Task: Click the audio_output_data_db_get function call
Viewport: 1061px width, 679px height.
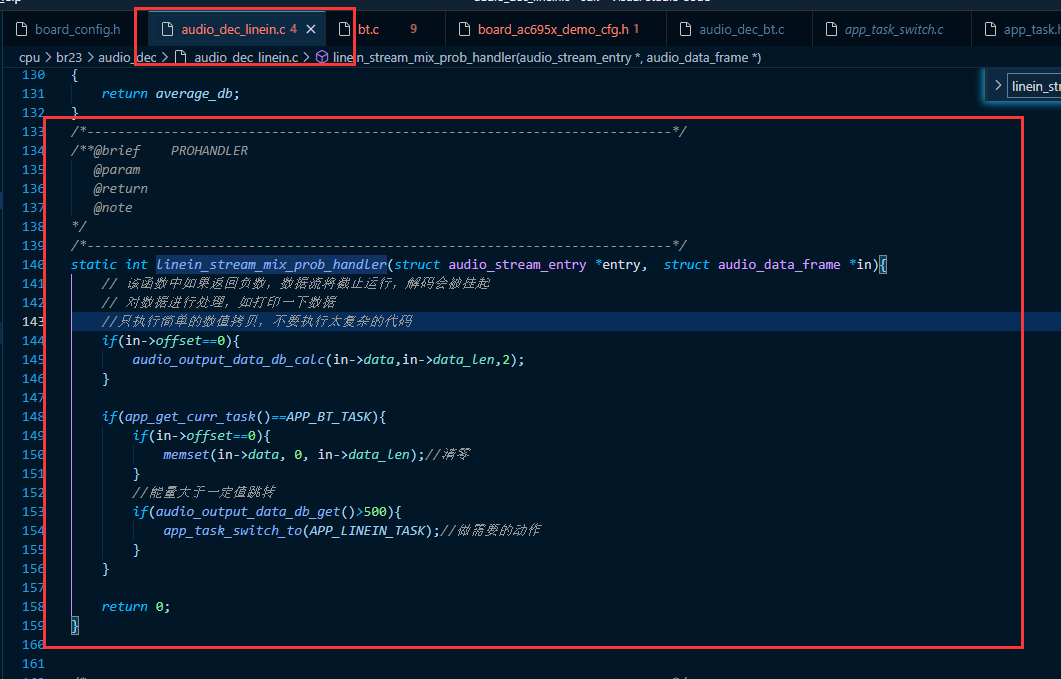Action: click(248, 511)
